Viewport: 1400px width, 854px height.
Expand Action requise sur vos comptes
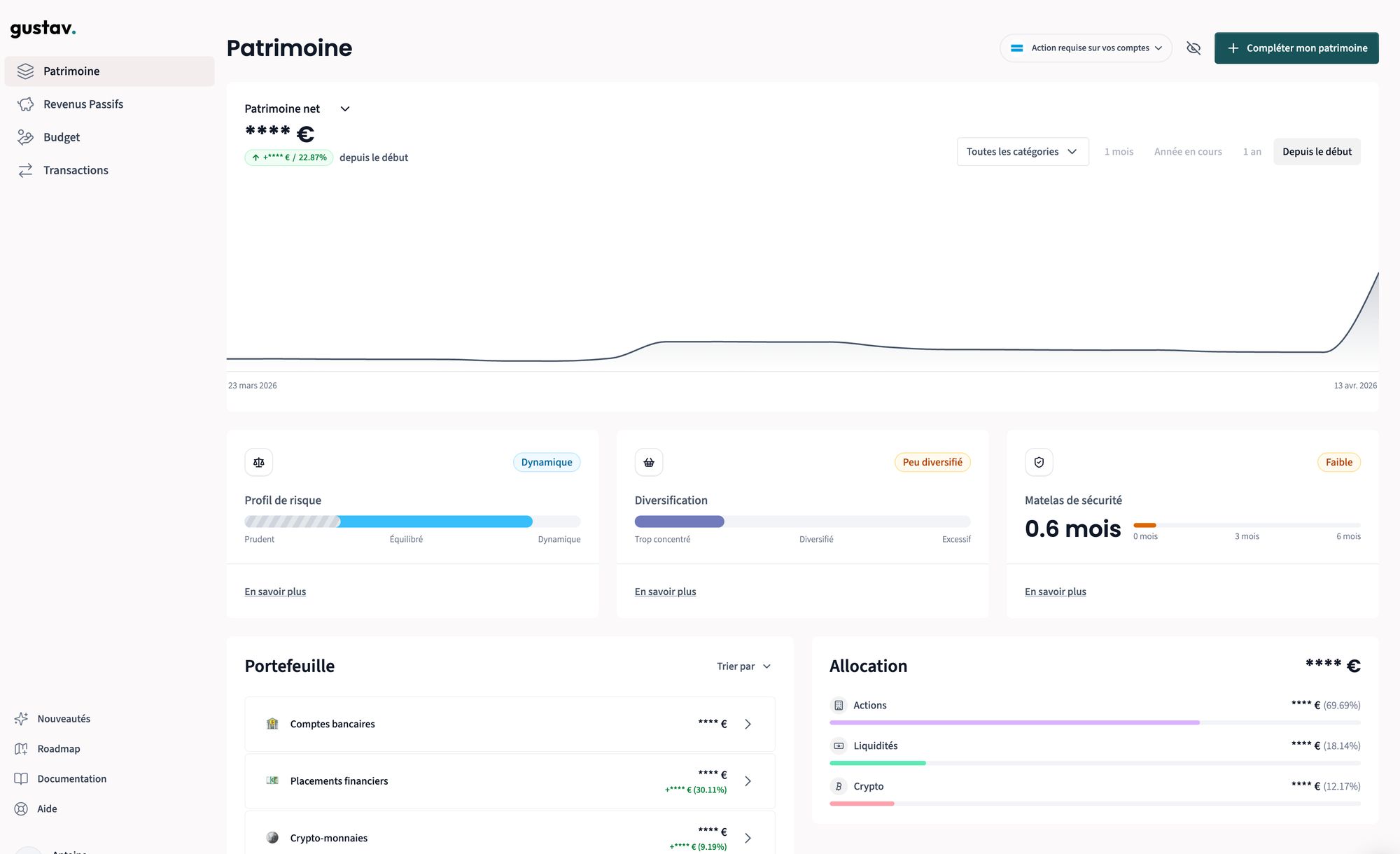pyautogui.click(x=1086, y=48)
